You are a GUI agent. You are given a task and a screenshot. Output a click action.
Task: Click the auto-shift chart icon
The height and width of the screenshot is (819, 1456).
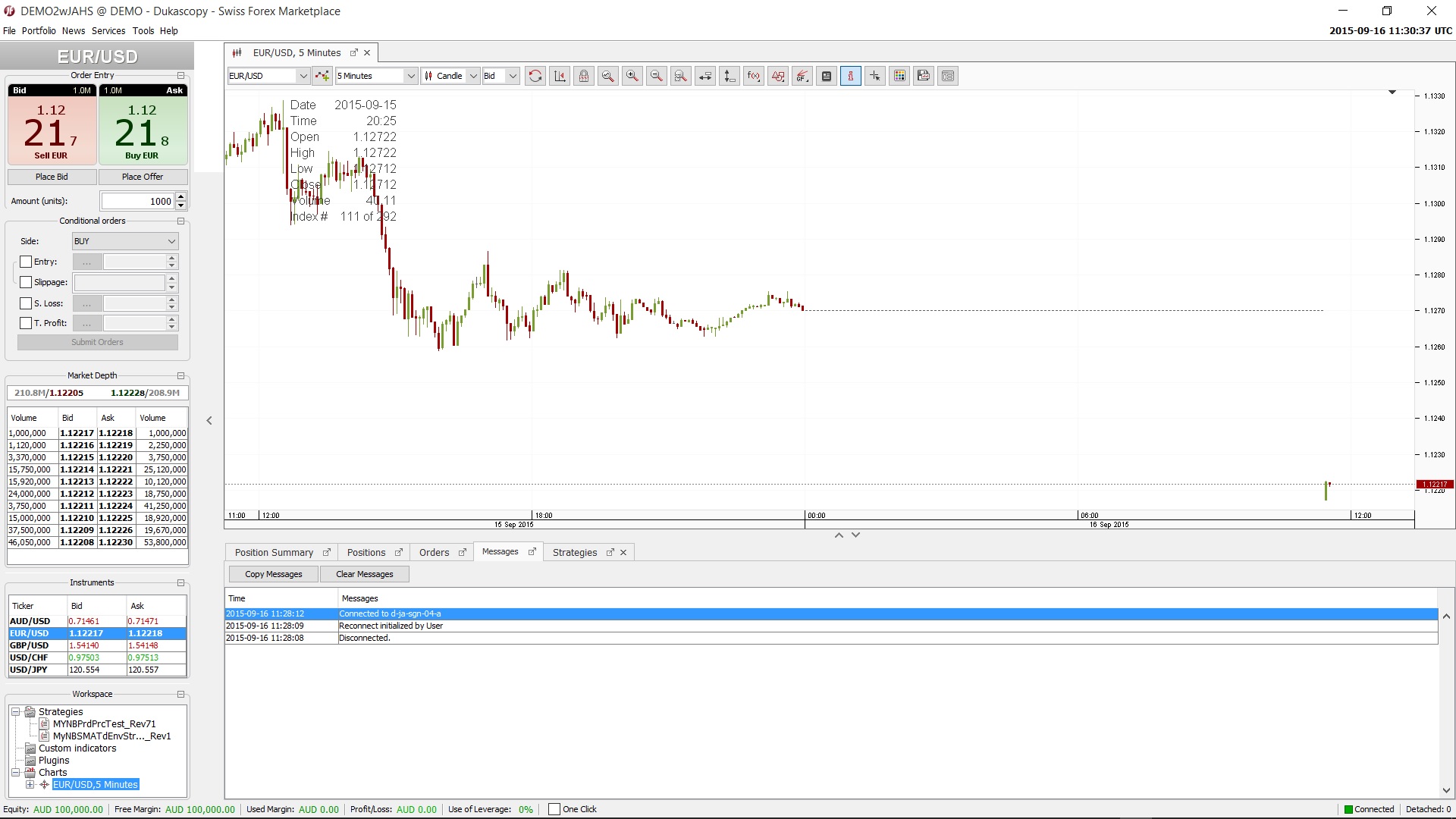coord(560,76)
